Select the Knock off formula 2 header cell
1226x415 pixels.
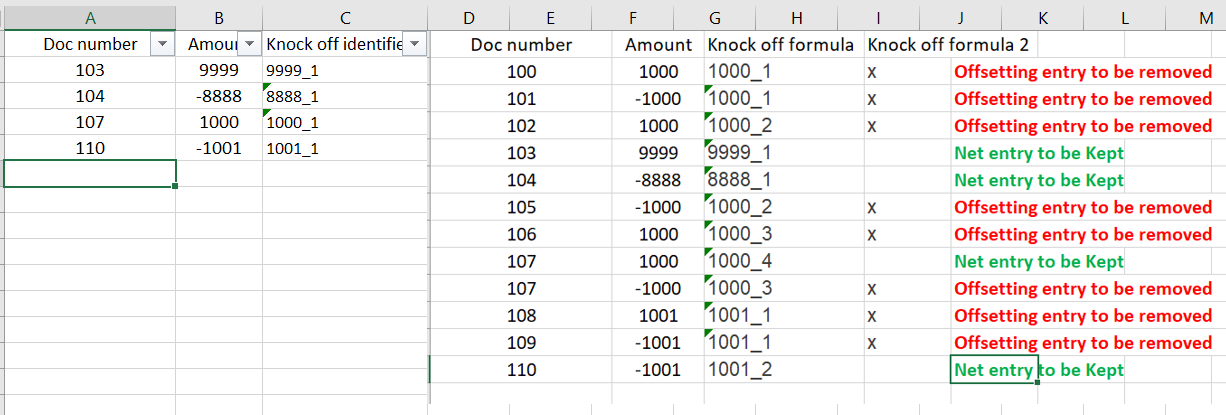point(947,45)
